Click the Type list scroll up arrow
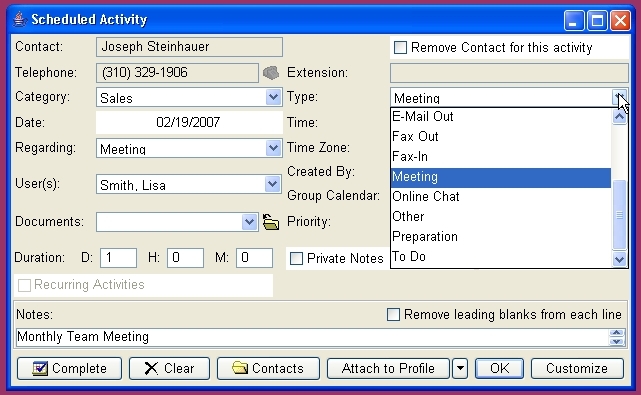This screenshot has height=395, width=641. coord(620,117)
